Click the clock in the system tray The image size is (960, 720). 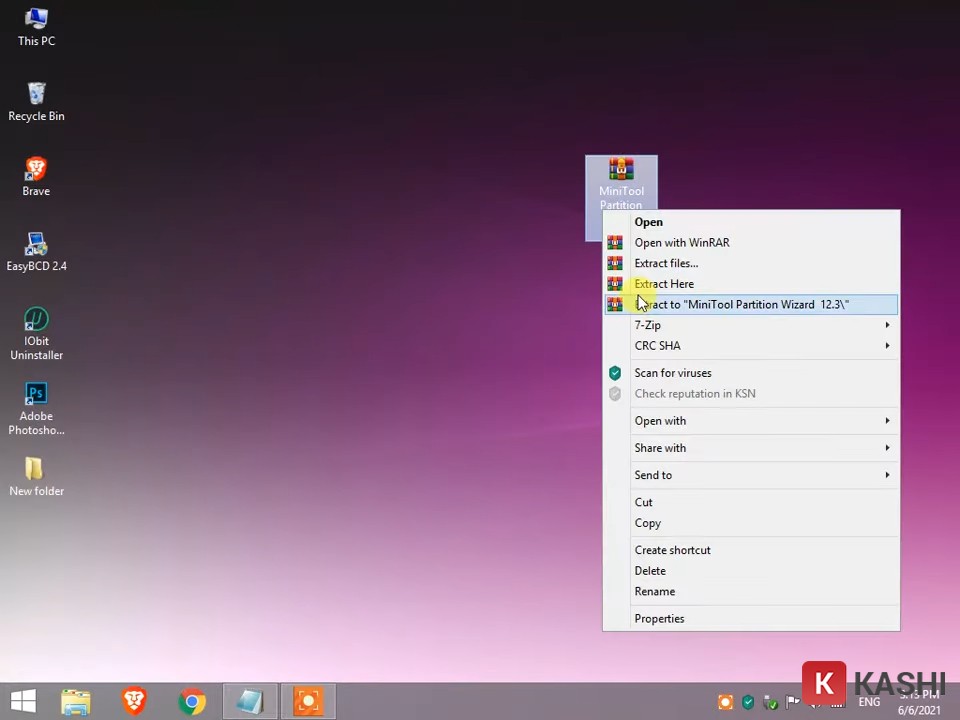tap(918, 701)
